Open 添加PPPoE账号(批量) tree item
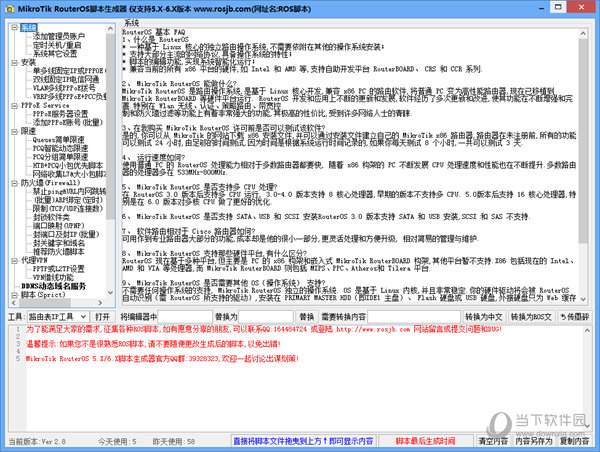Viewport: 600px width, 452px height. coord(68,122)
